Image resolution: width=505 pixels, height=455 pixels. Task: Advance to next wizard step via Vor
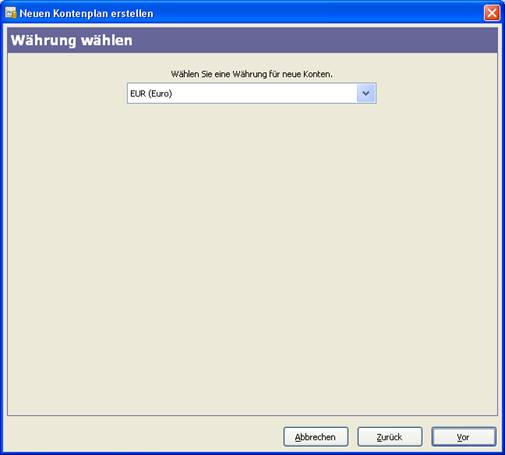click(464, 437)
